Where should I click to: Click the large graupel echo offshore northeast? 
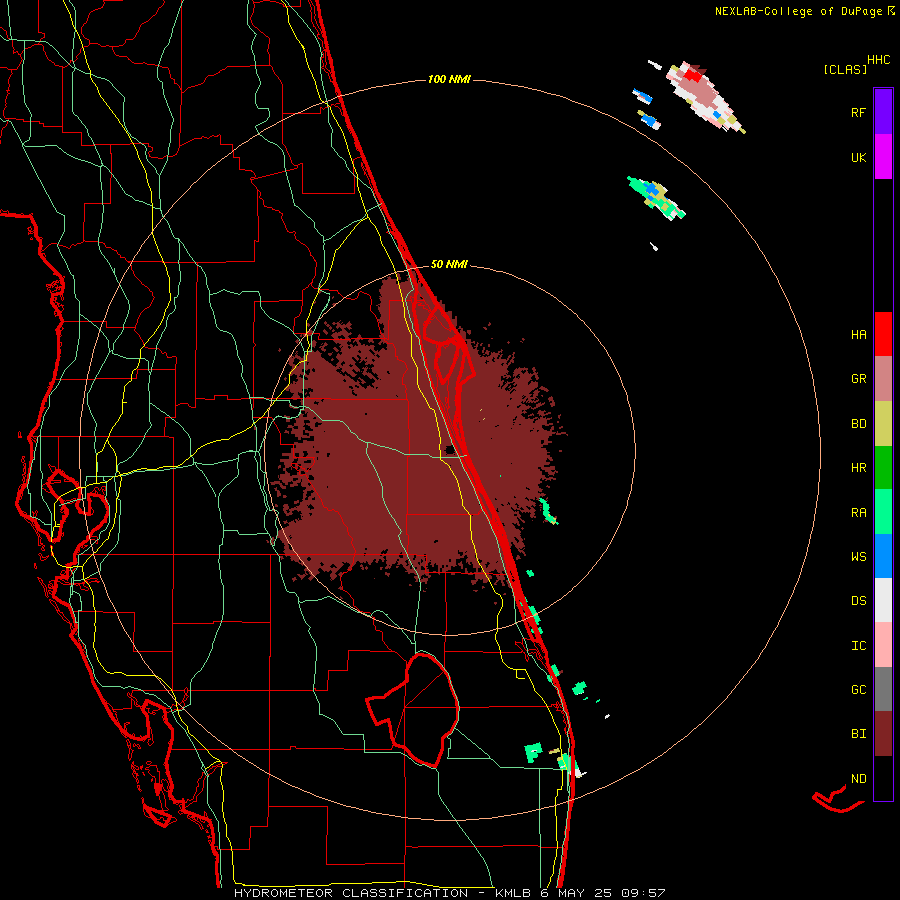705,96
